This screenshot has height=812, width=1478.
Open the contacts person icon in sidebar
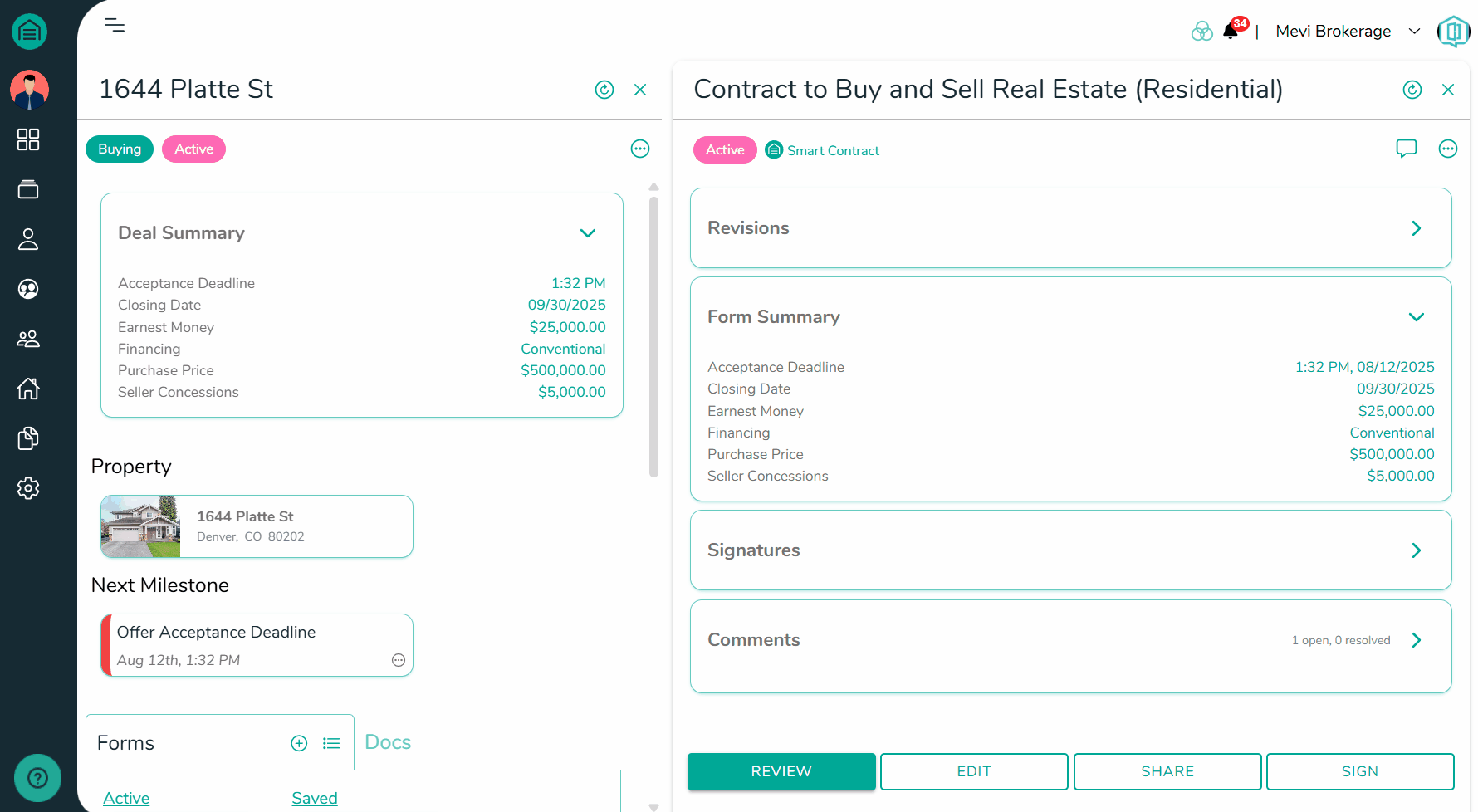click(x=28, y=239)
